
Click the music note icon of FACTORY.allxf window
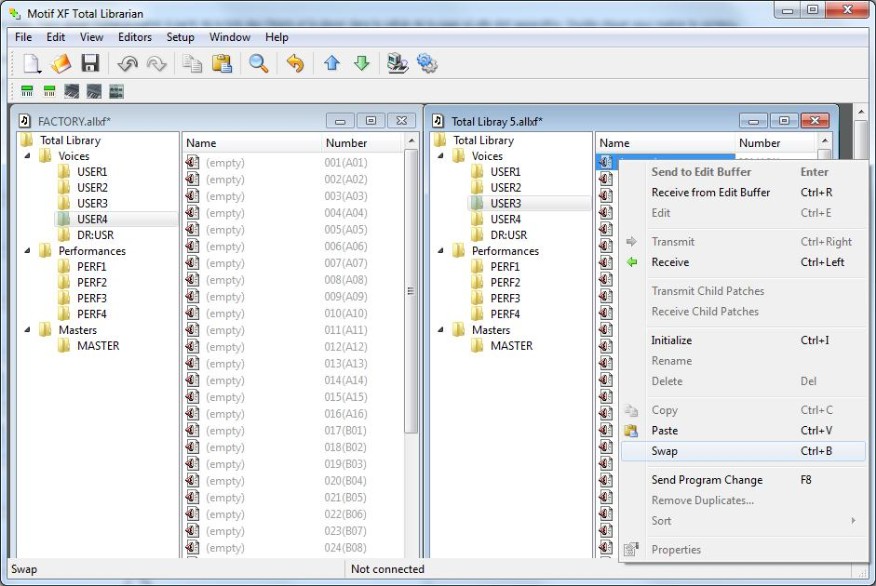click(x=25, y=121)
